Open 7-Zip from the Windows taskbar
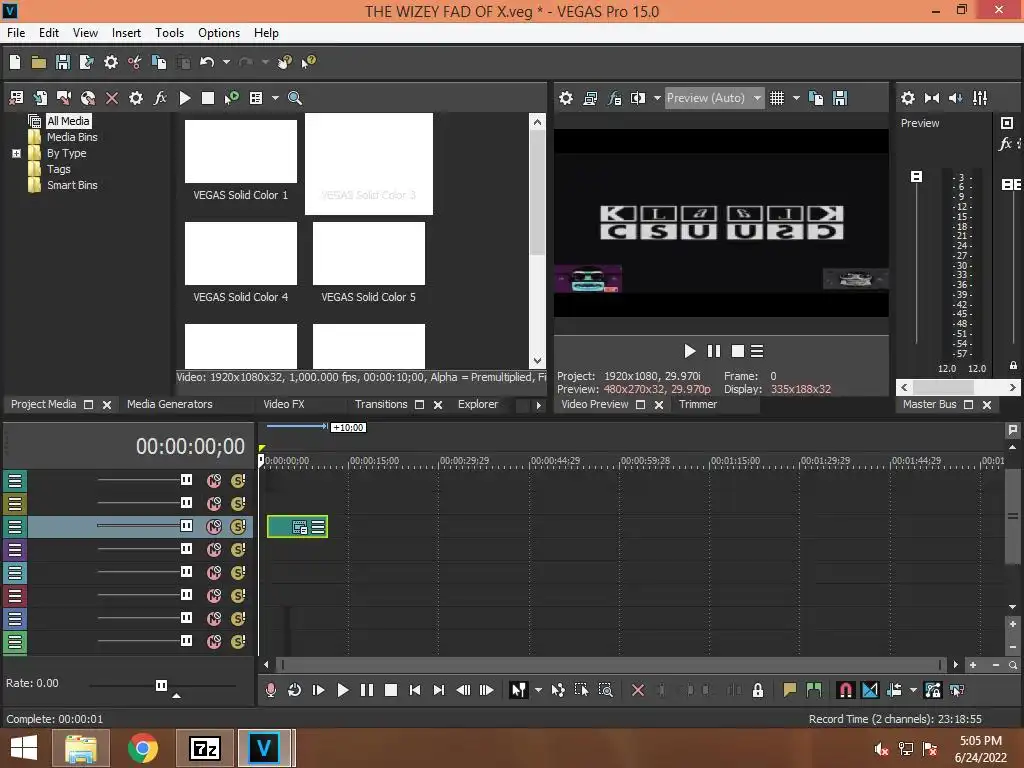The width and height of the screenshot is (1024, 768). tap(205, 748)
